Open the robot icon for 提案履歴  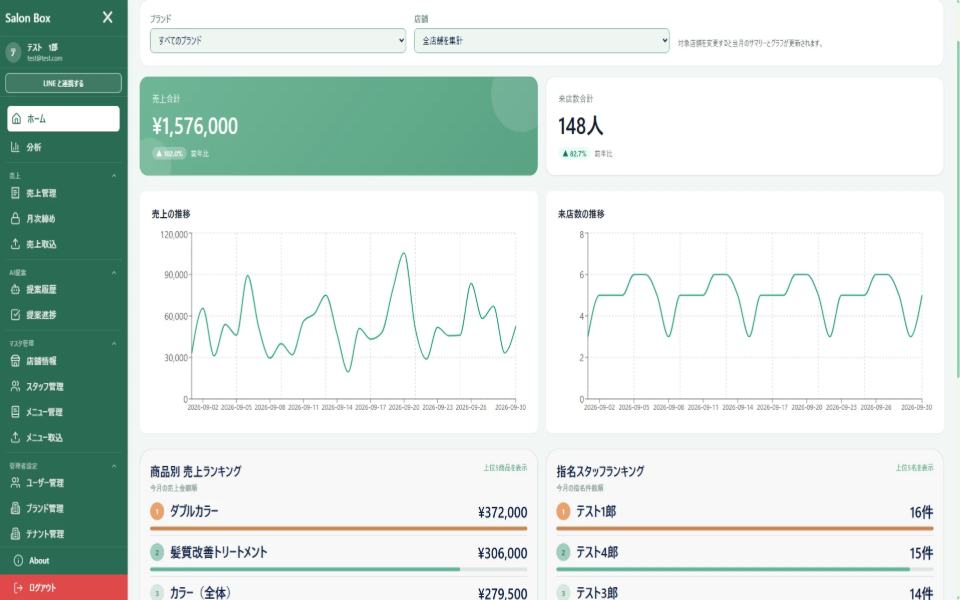(15, 289)
